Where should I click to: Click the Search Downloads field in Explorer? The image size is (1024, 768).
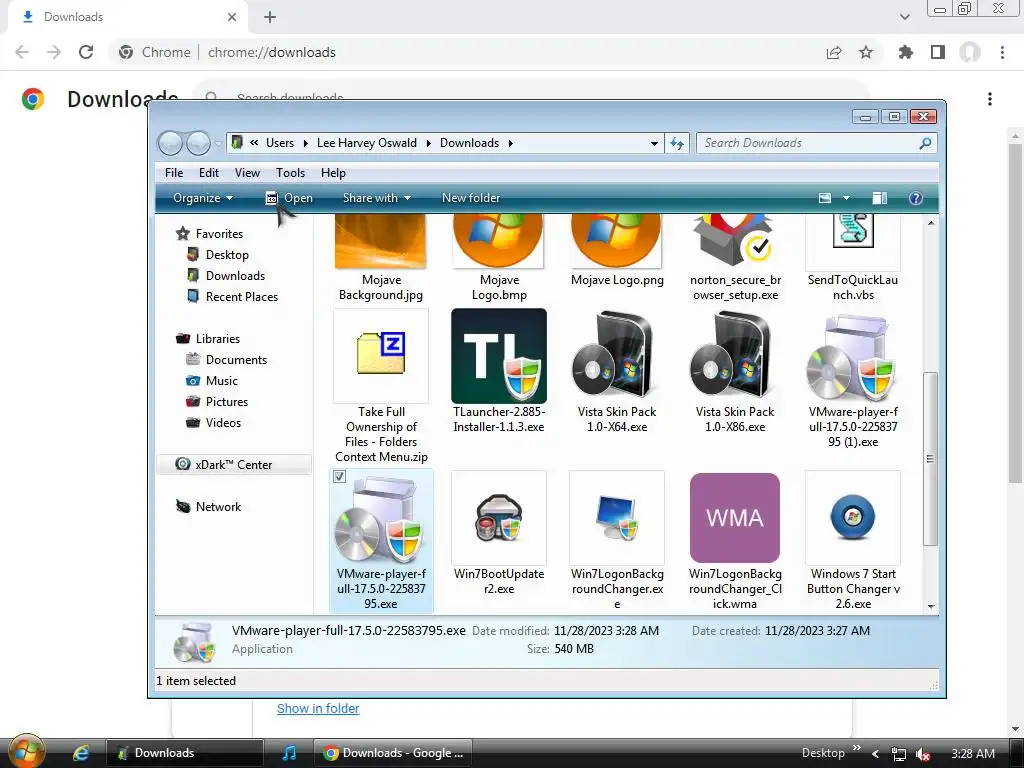click(x=816, y=143)
